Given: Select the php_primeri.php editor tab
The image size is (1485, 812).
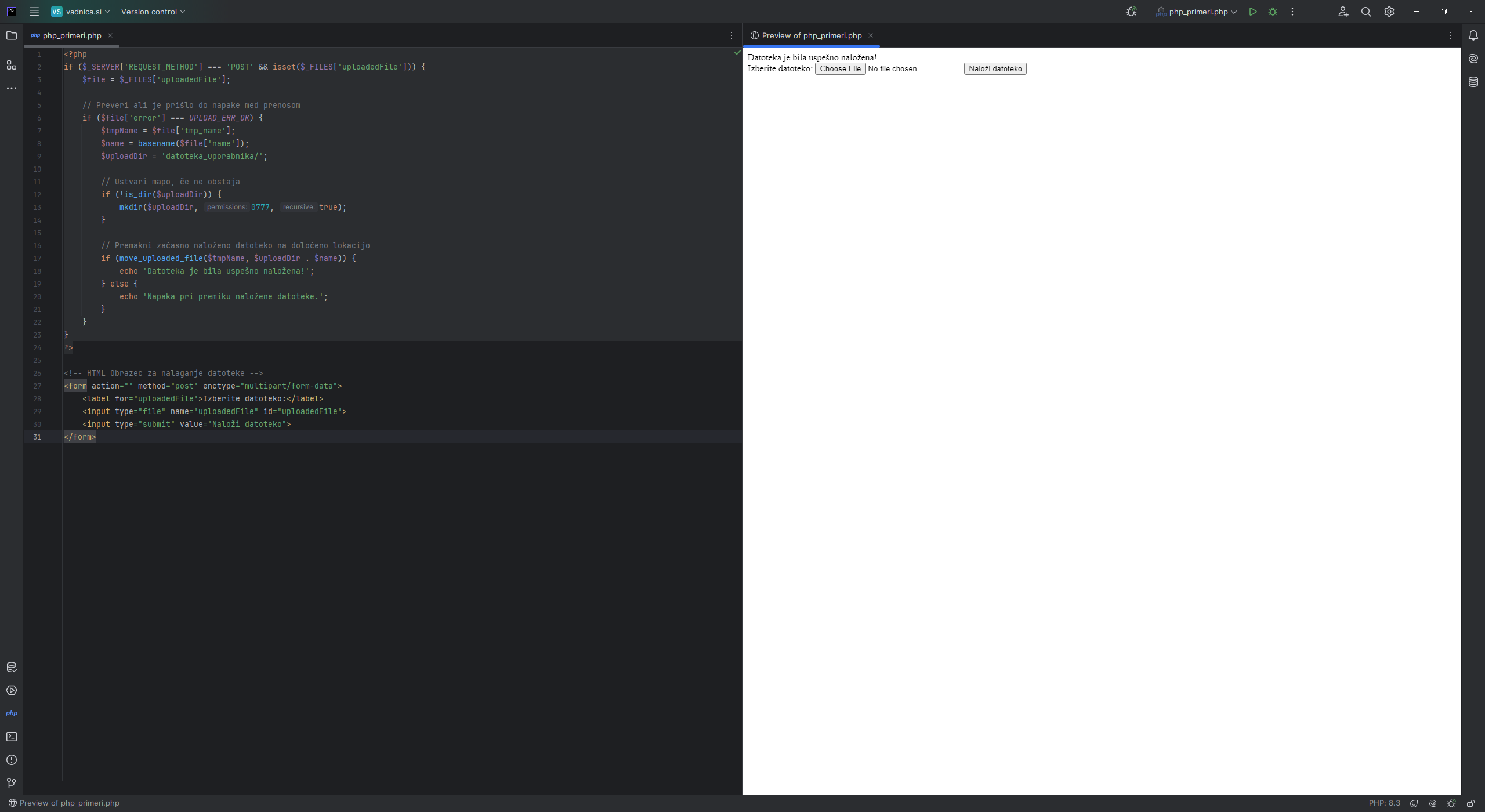Looking at the screenshot, I should pos(71,35).
